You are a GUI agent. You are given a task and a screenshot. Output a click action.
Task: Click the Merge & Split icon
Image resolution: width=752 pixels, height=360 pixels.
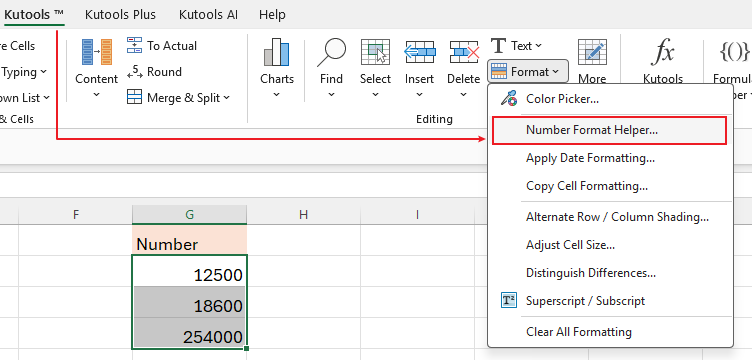135,97
